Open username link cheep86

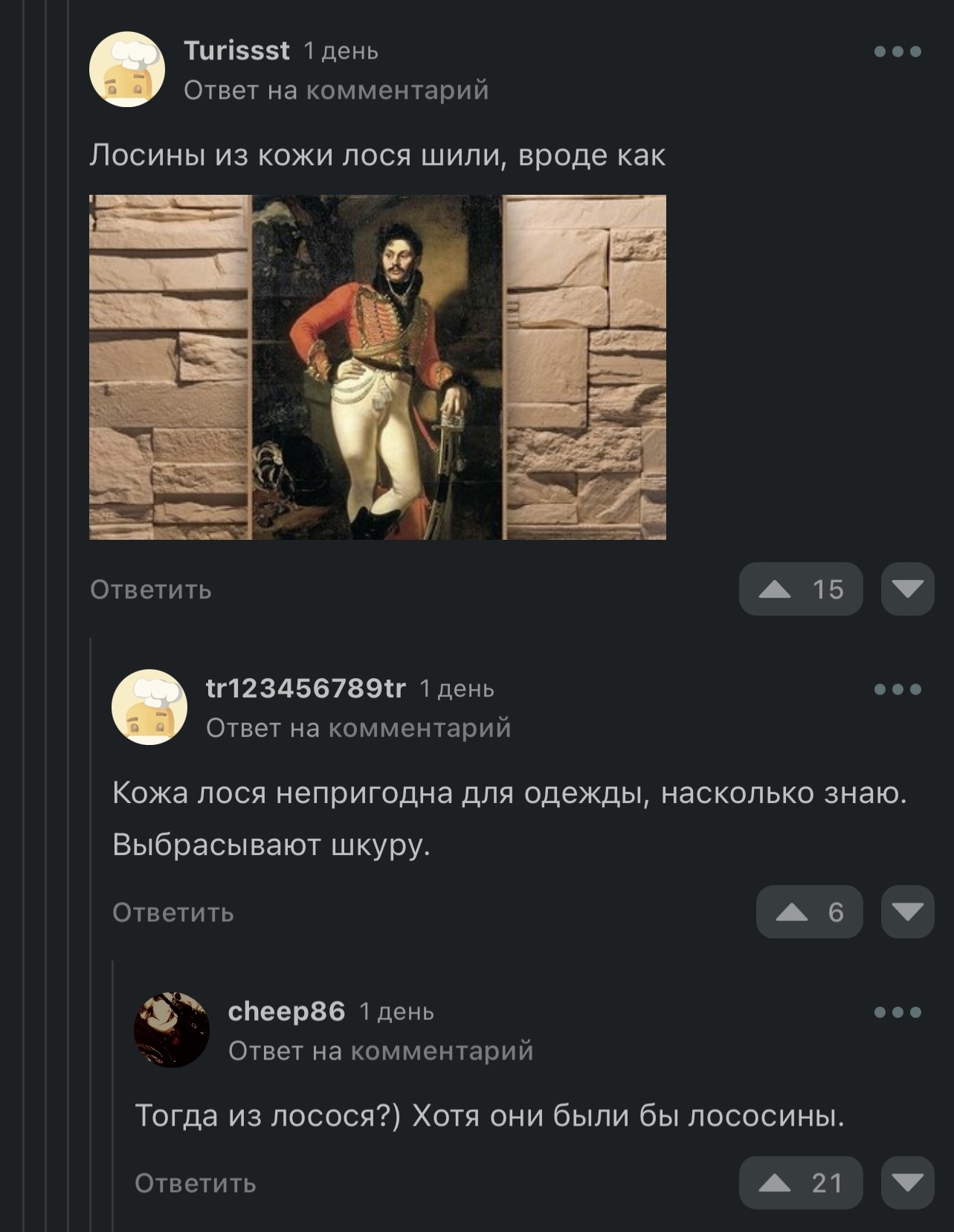286,1011
